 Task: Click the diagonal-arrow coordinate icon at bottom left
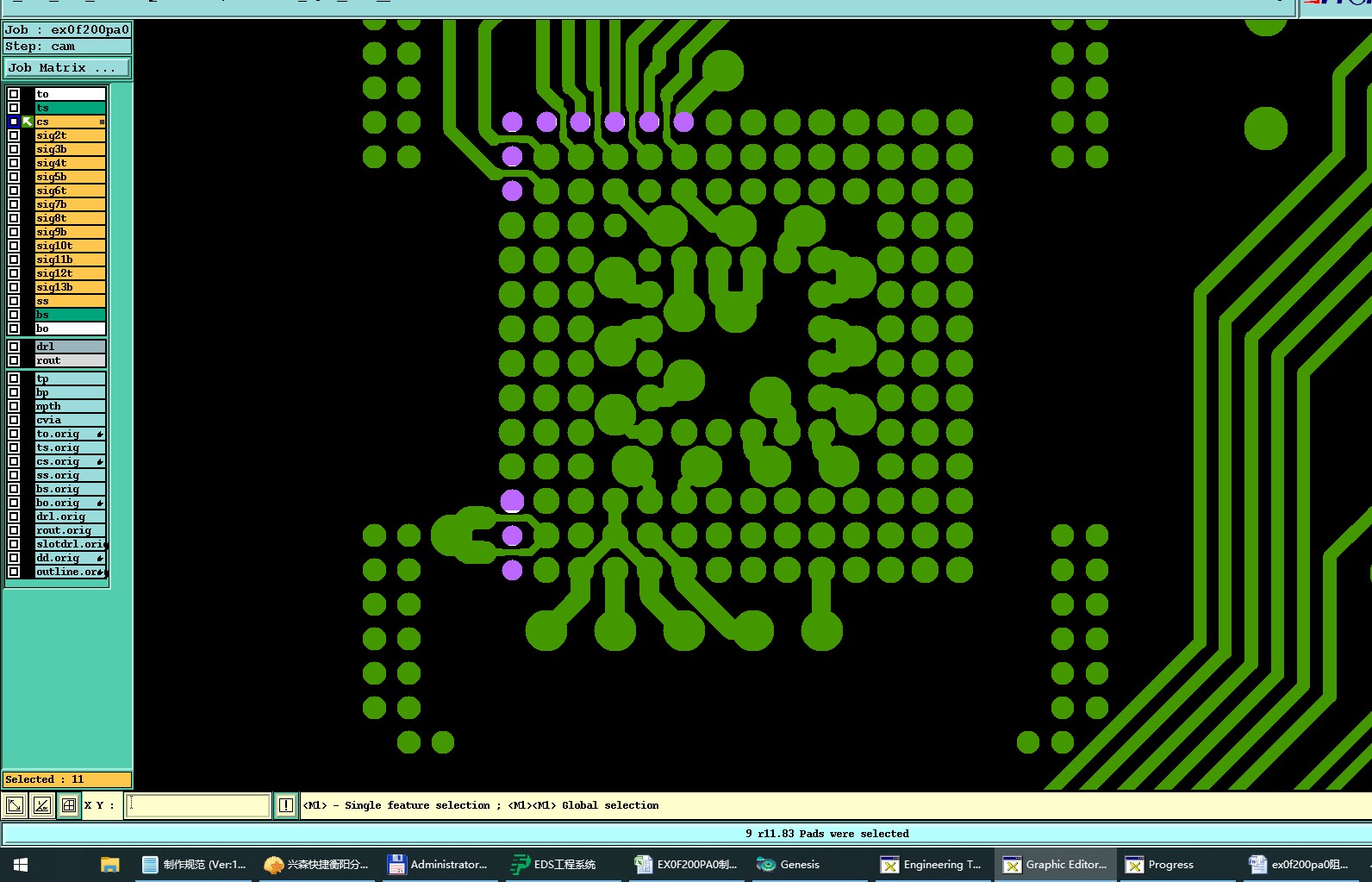[15, 805]
